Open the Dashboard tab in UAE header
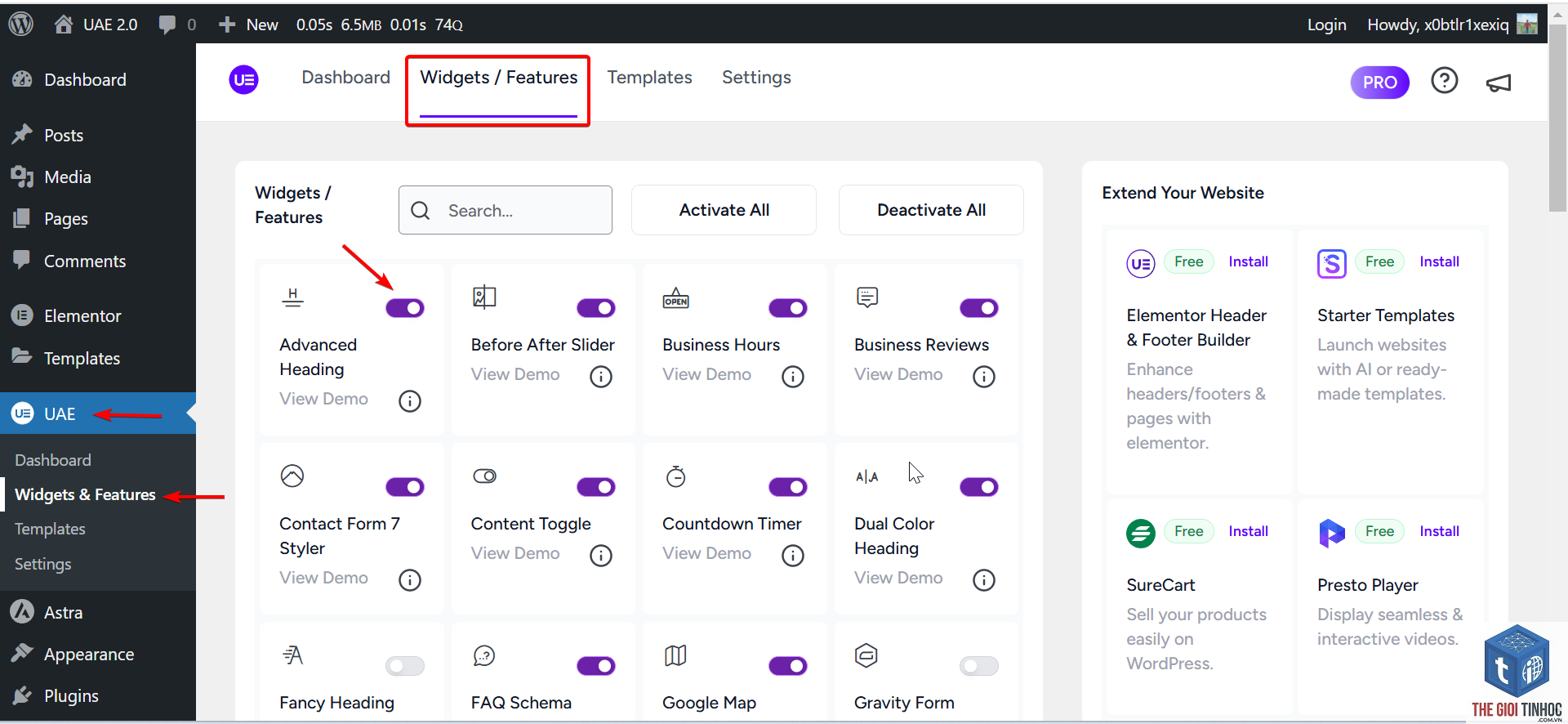1568x724 pixels. click(346, 78)
